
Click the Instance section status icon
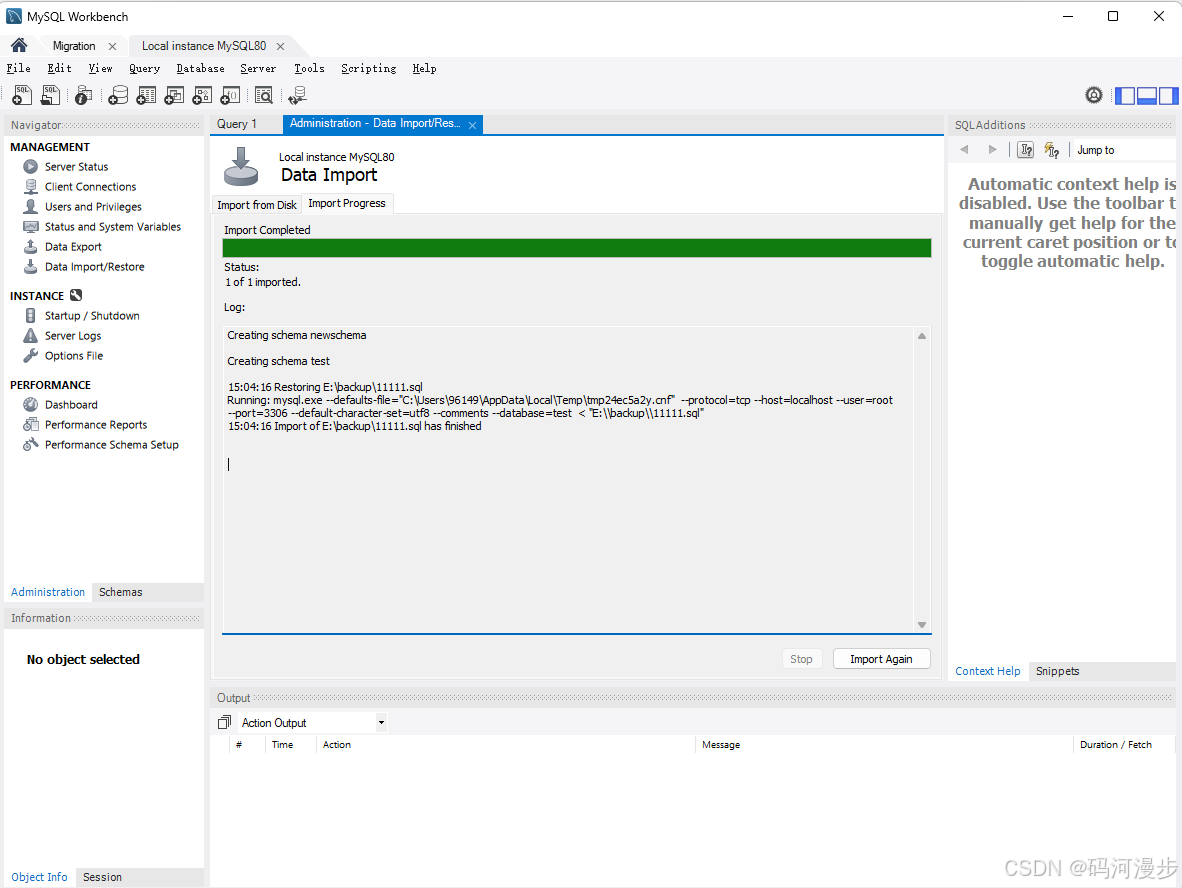[76, 295]
